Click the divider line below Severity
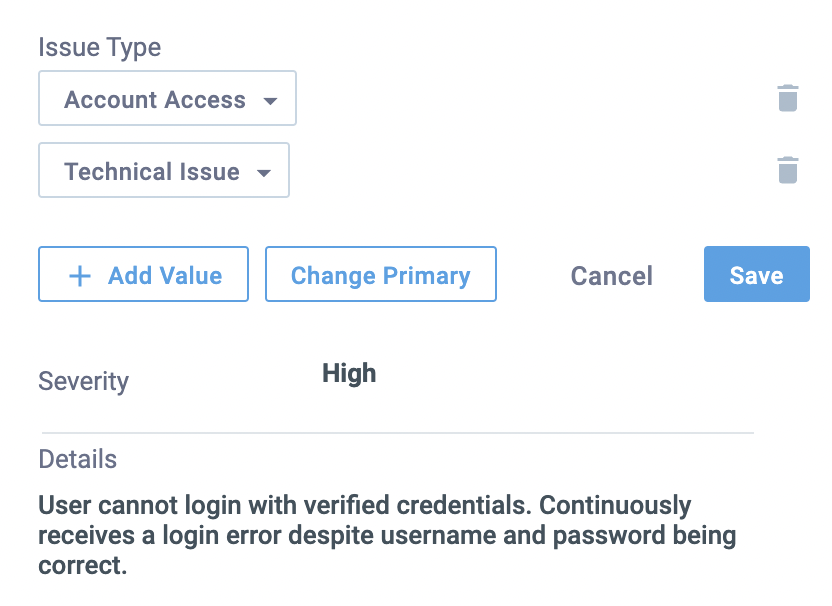This screenshot has height=606, width=832. tap(398, 433)
